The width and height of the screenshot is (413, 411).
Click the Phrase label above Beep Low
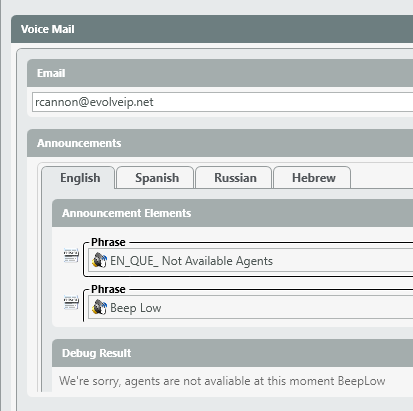108,289
